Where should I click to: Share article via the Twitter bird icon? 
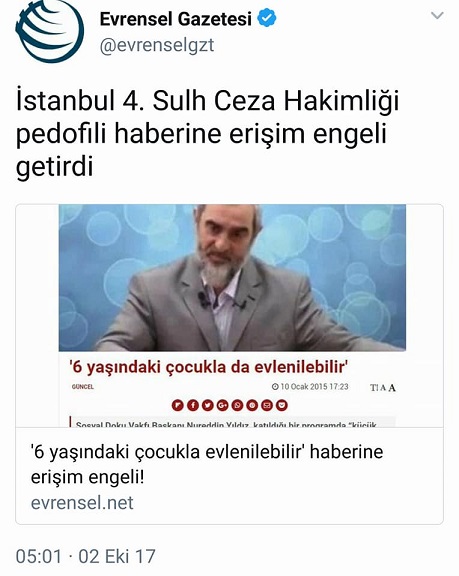[x=208, y=405]
